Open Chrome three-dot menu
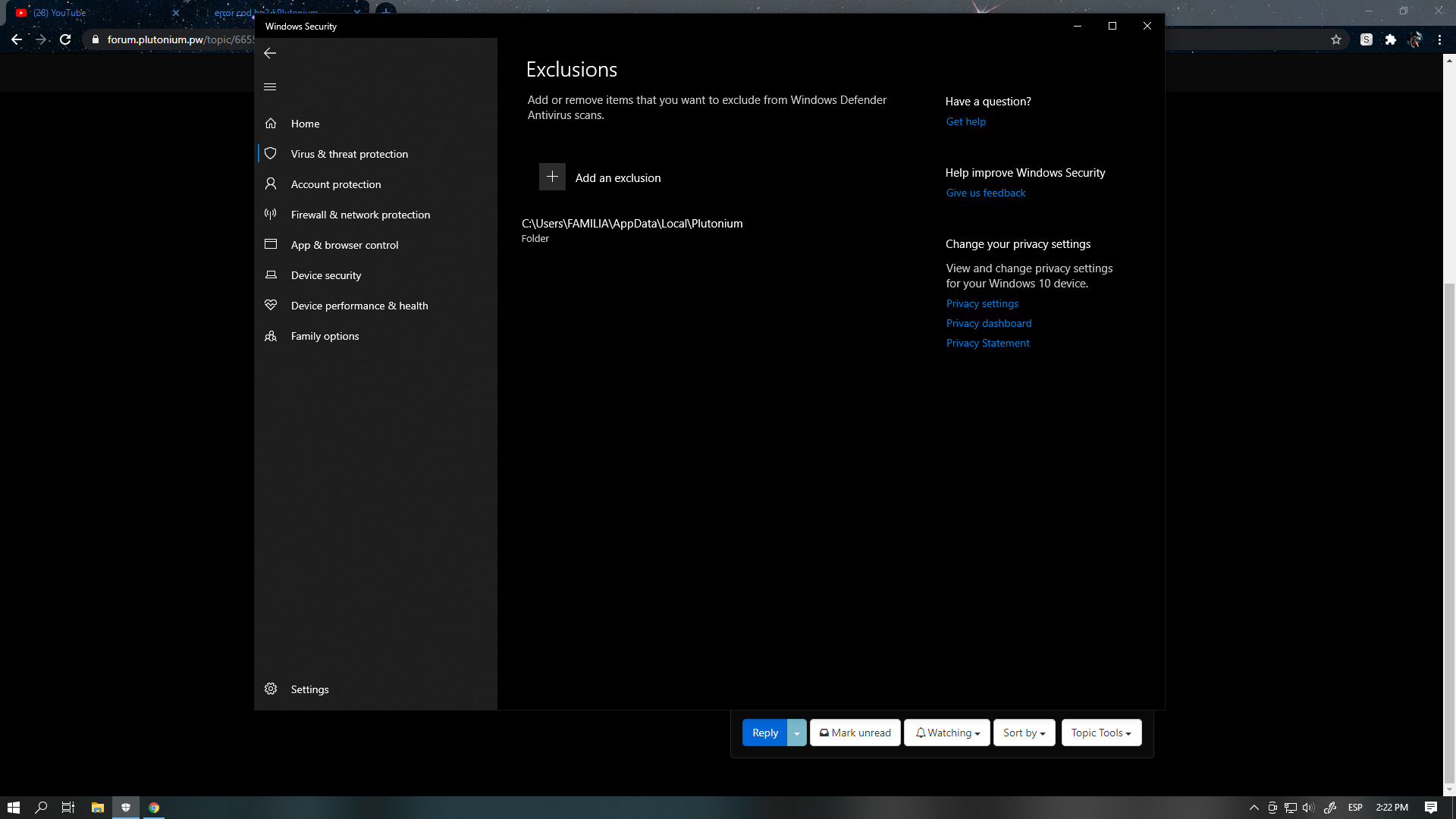This screenshot has height=819, width=1456. click(1439, 39)
